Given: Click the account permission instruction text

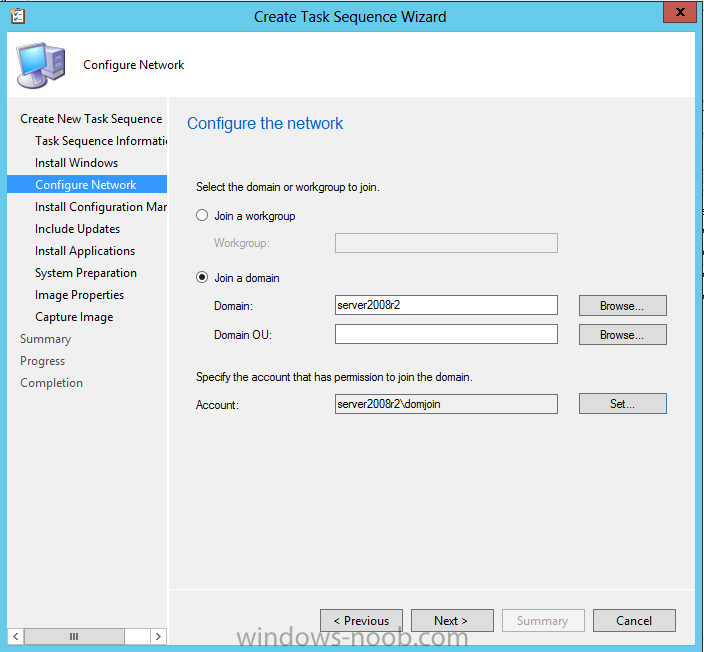Looking at the screenshot, I should [334, 377].
